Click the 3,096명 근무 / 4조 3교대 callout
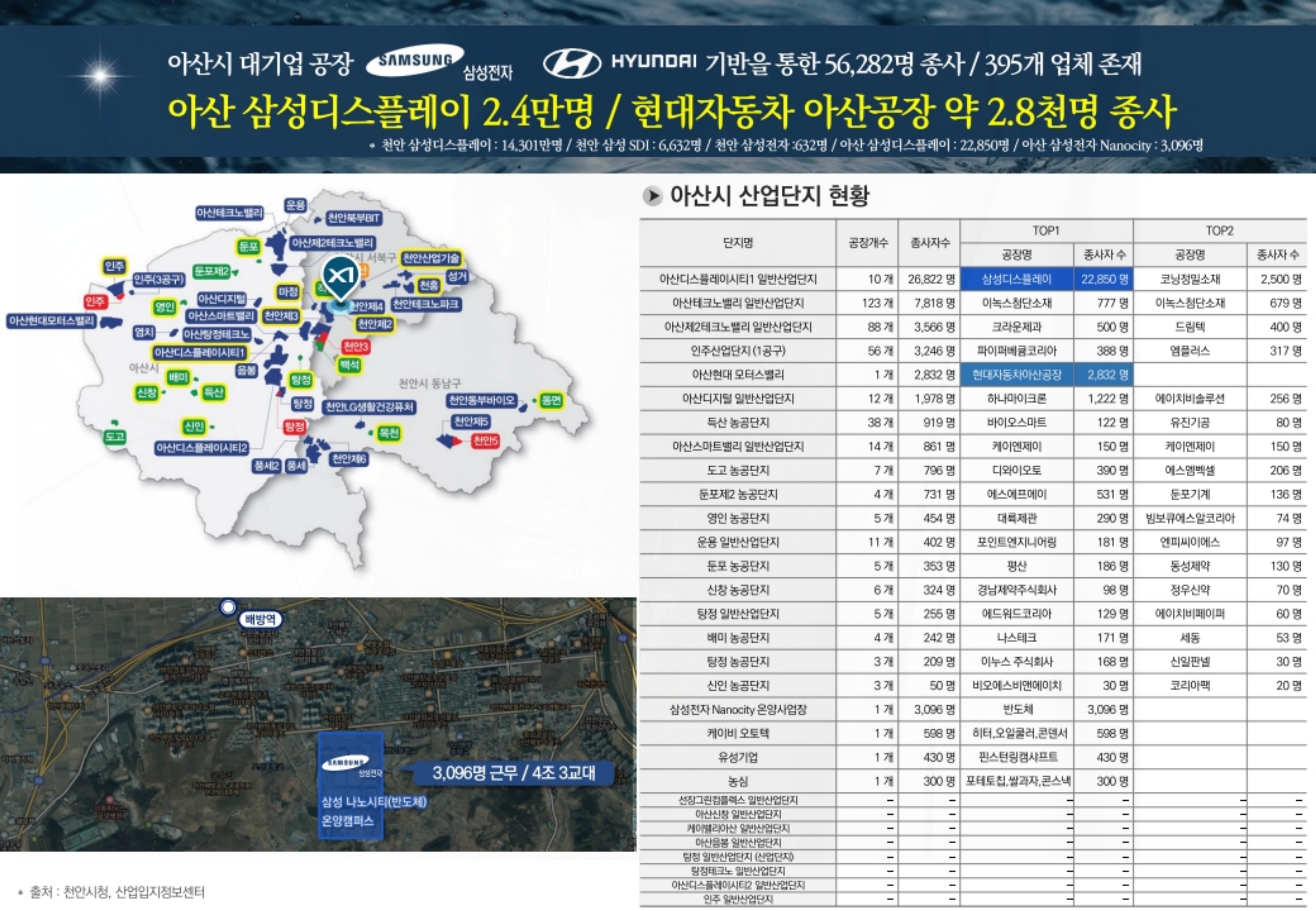Screen dimensions: 1316x911 click(x=513, y=773)
